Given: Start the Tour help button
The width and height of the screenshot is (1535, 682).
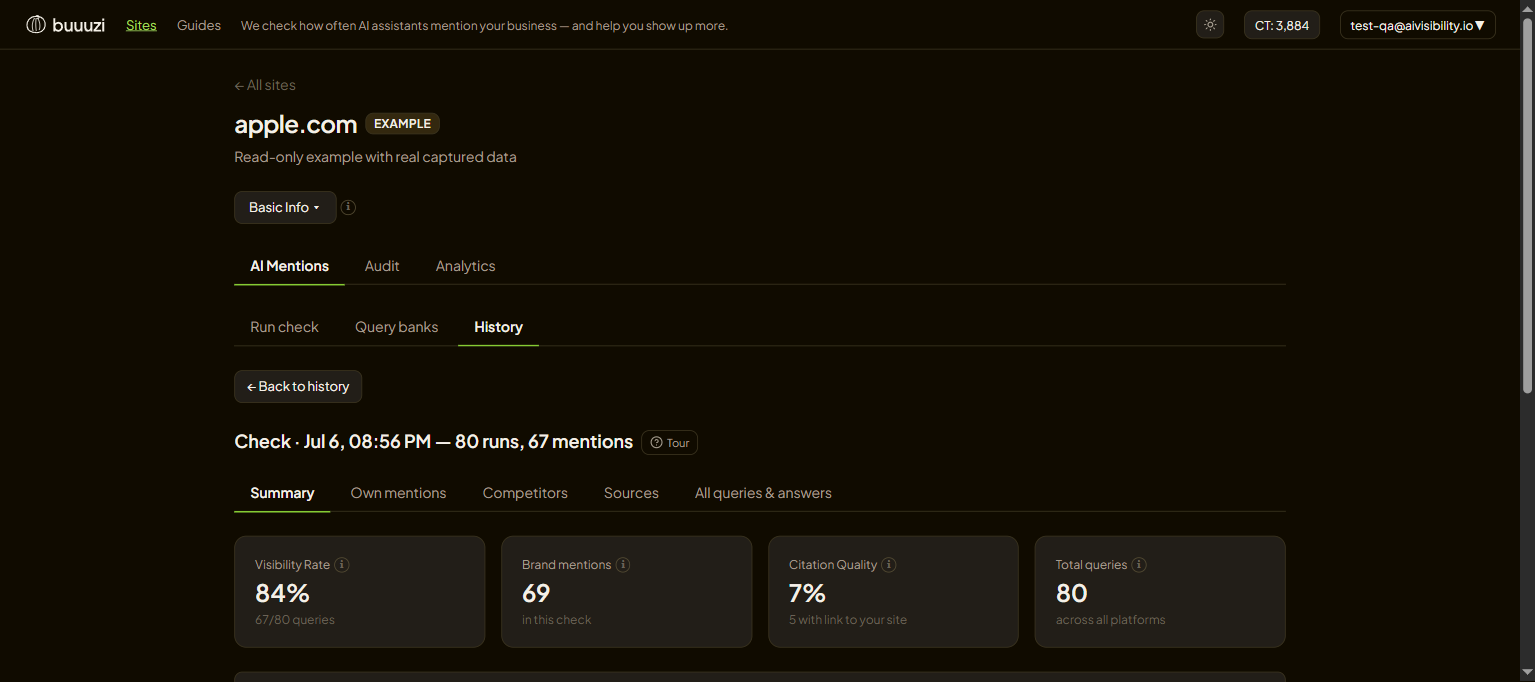Looking at the screenshot, I should click(x=670, y=442).
